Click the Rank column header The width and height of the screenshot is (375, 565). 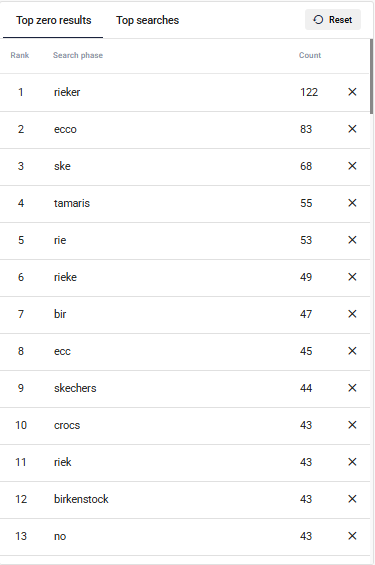(x=19, y=55)
